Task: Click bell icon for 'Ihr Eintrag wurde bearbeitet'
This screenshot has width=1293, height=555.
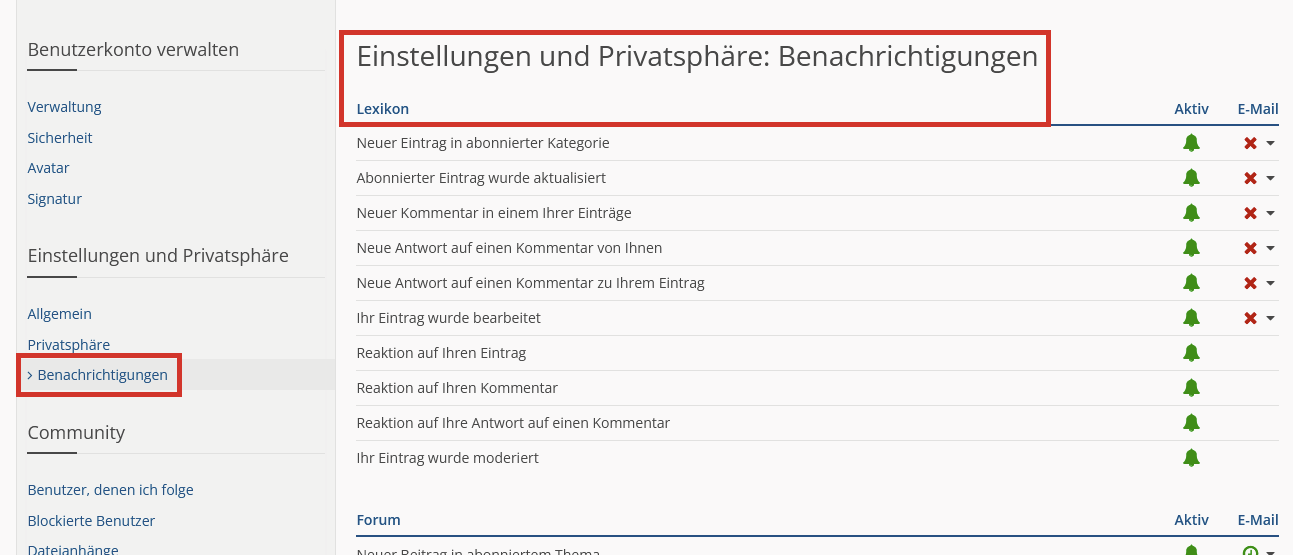Action: (x=1191, y=318)
